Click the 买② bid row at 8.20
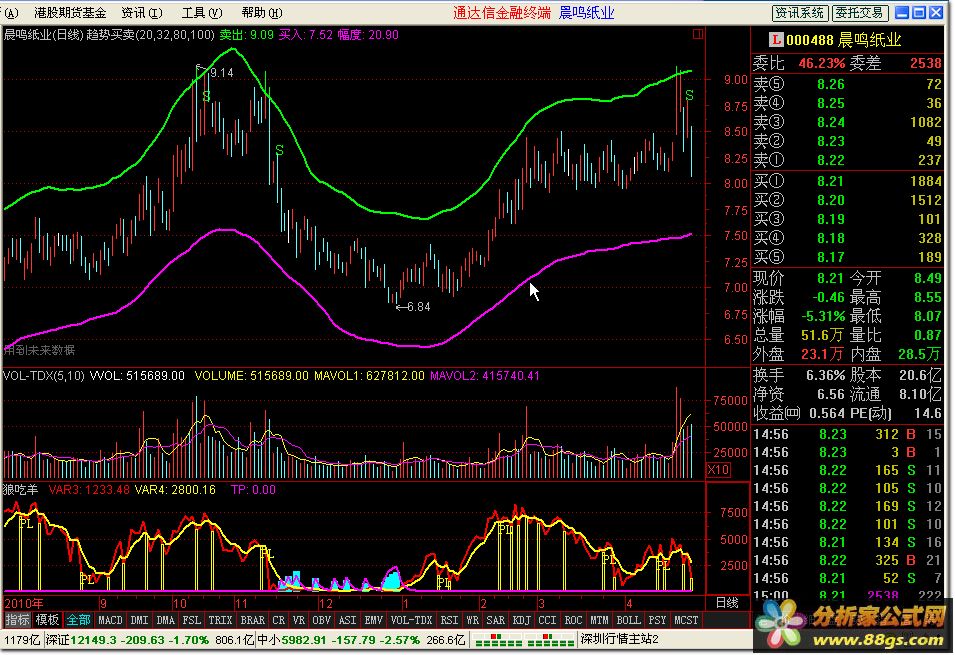This screenshot has height=655, width=955. (847, 200)
